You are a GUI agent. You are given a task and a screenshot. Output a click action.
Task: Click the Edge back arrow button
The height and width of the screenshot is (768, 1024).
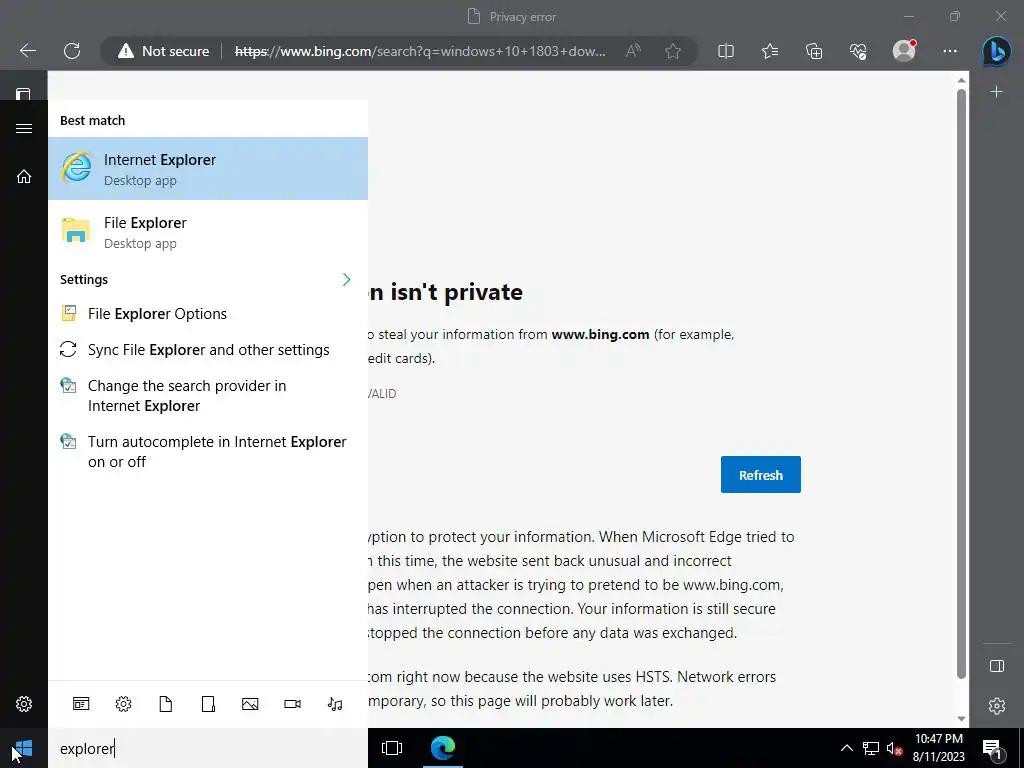[x=27, y=51]
